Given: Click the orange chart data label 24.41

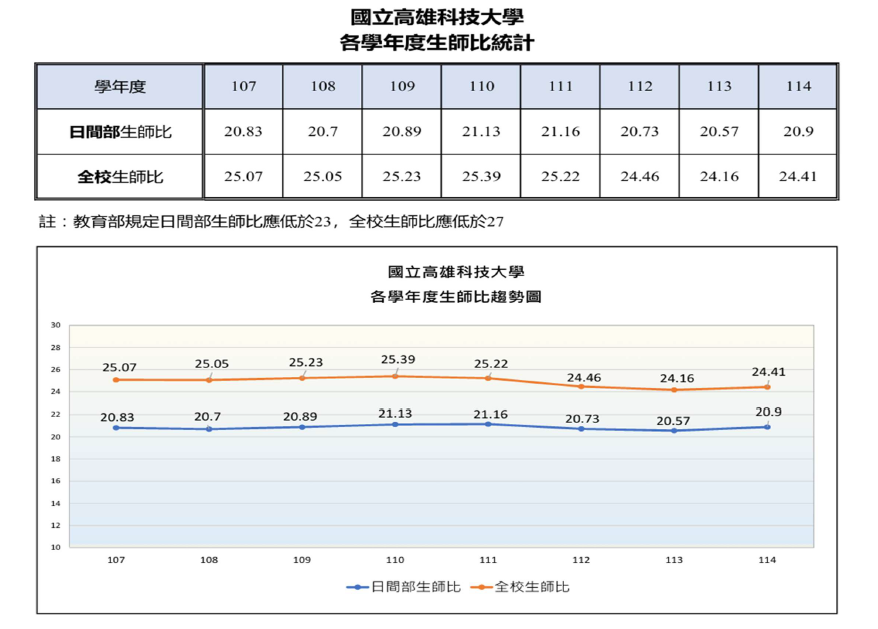Looking at the screenshot, I should (x=768, y=372).
